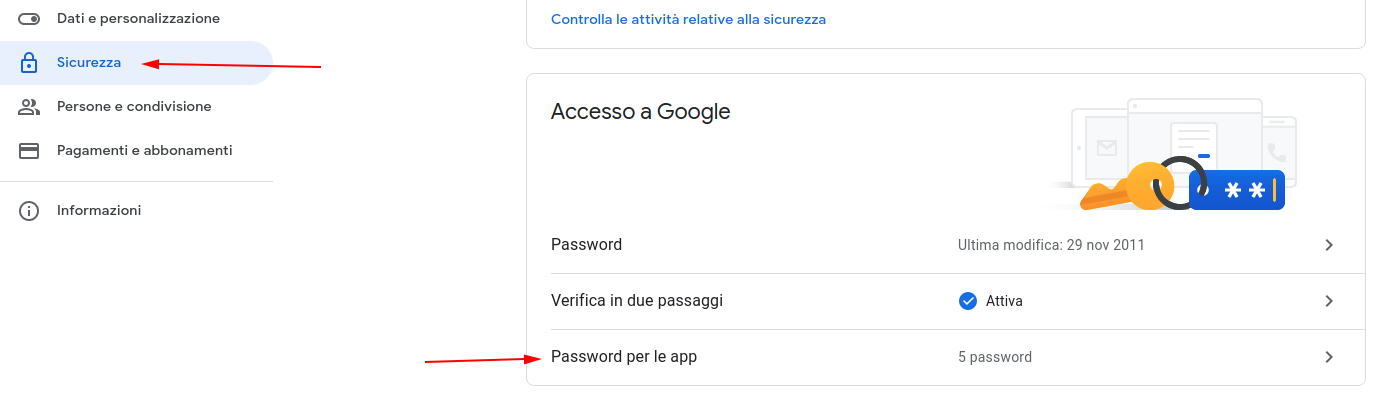
Task: Open the Informazioni page
Action: coord(99,211)
